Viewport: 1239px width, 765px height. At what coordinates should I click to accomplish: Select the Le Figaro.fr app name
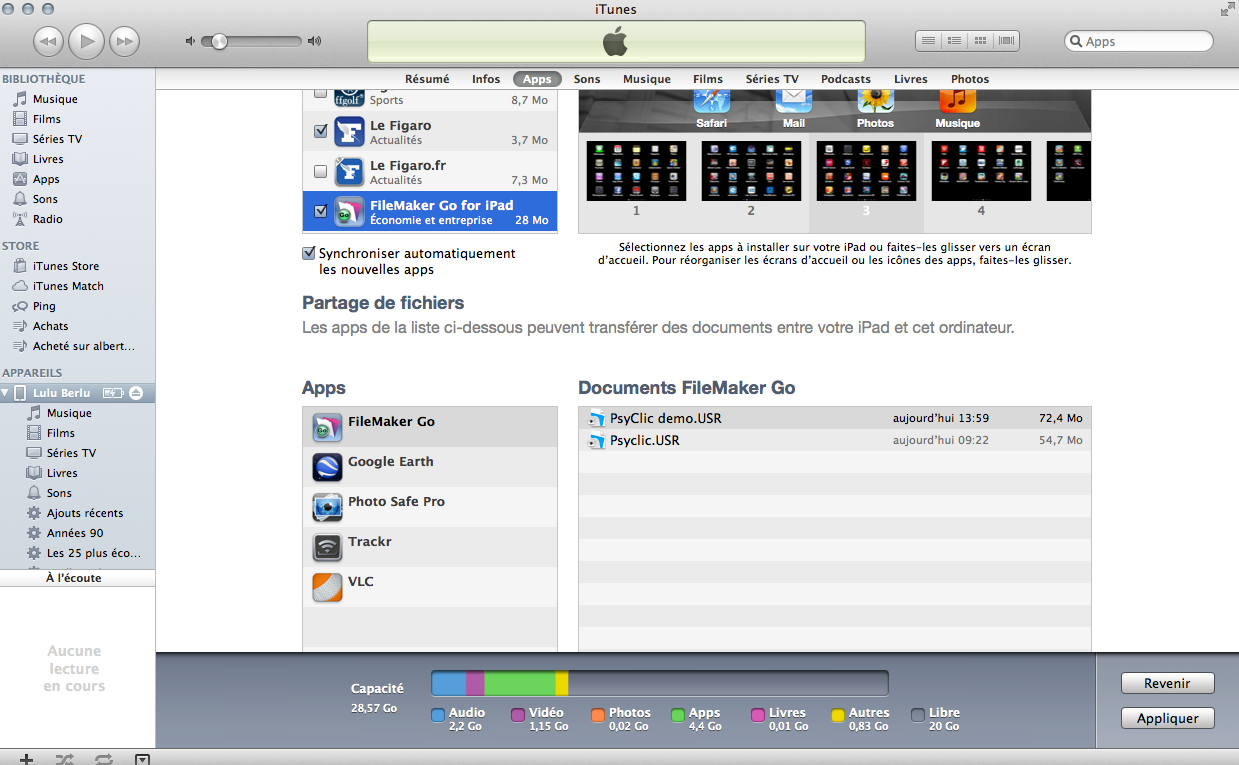pyautogui.click(x=406, y=165)
